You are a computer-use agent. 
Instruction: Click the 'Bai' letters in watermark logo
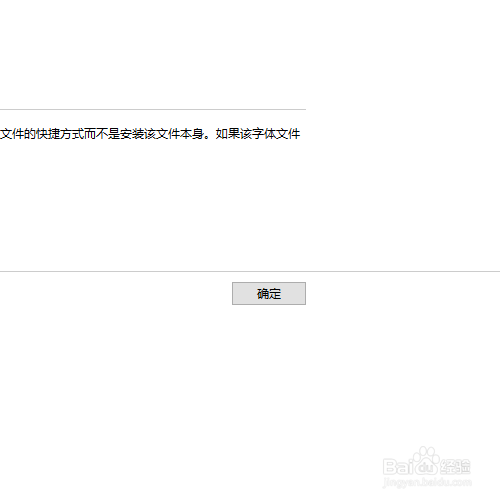tap(397, 467)
